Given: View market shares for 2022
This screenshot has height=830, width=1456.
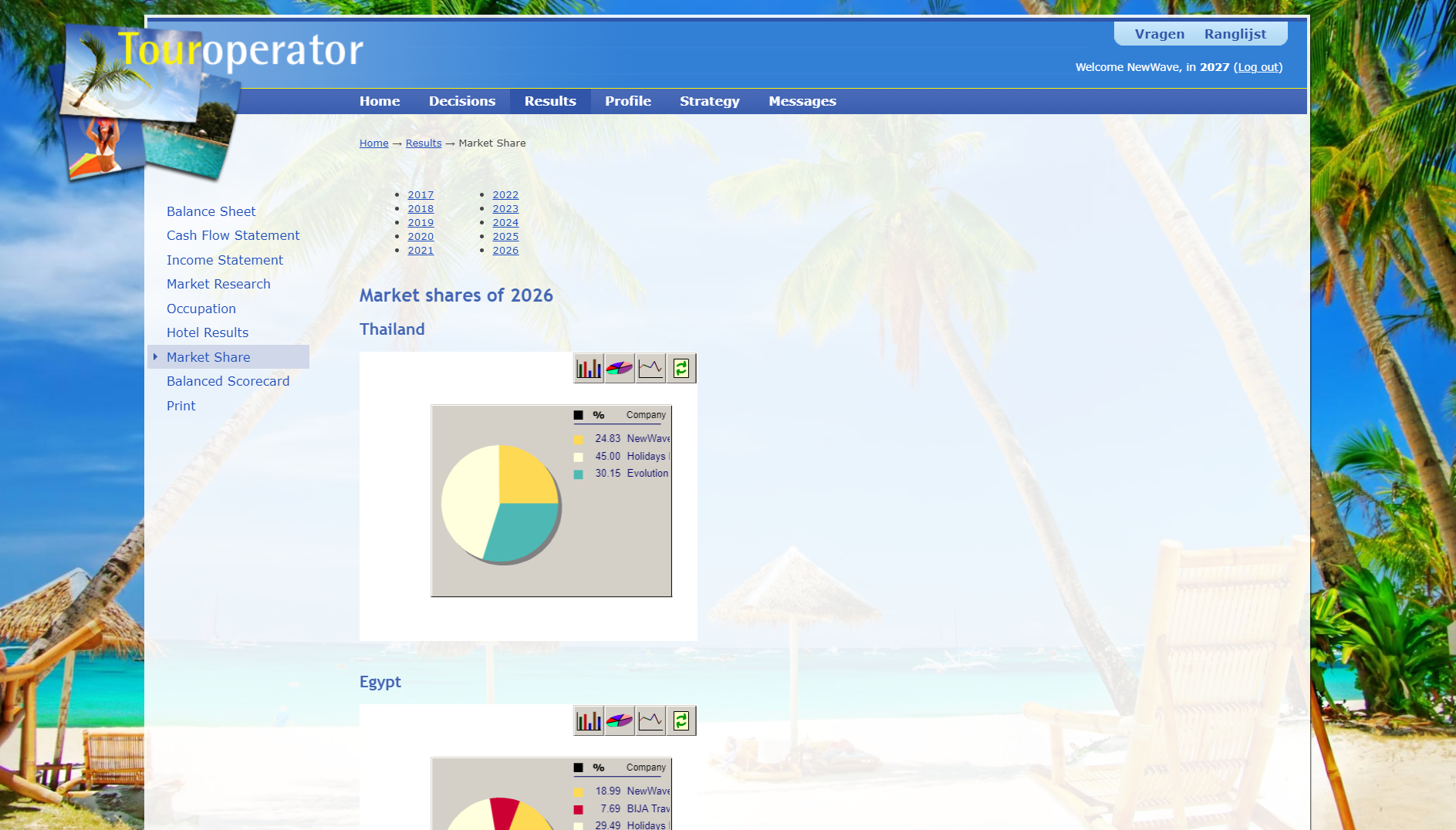Looking at the screenshot, I should 505,195.
